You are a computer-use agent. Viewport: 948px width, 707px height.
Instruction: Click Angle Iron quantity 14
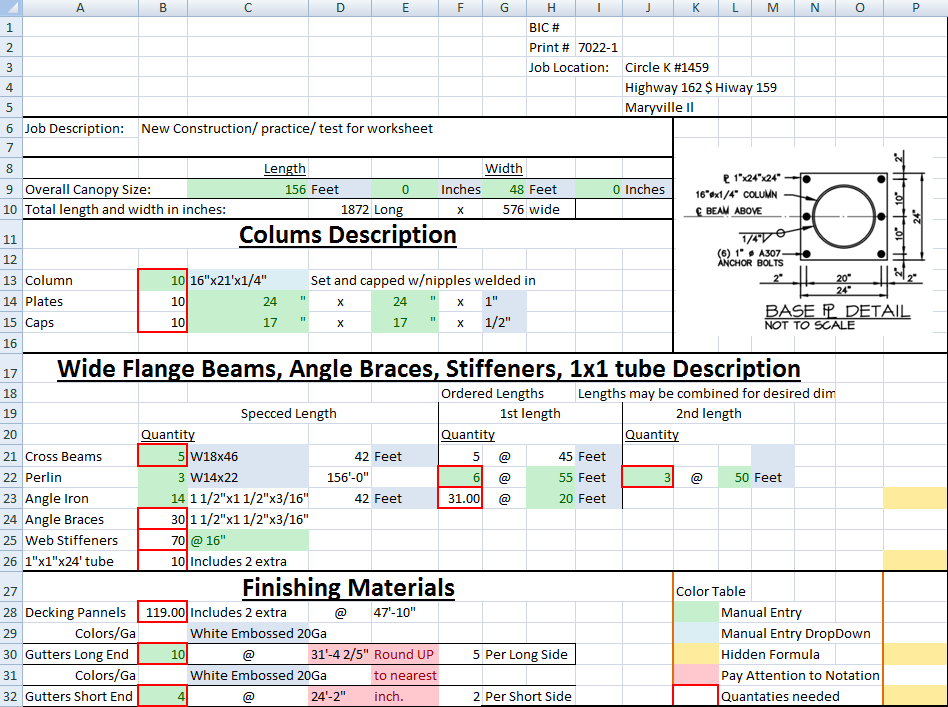pyautogui.click(x=163, y=498)
